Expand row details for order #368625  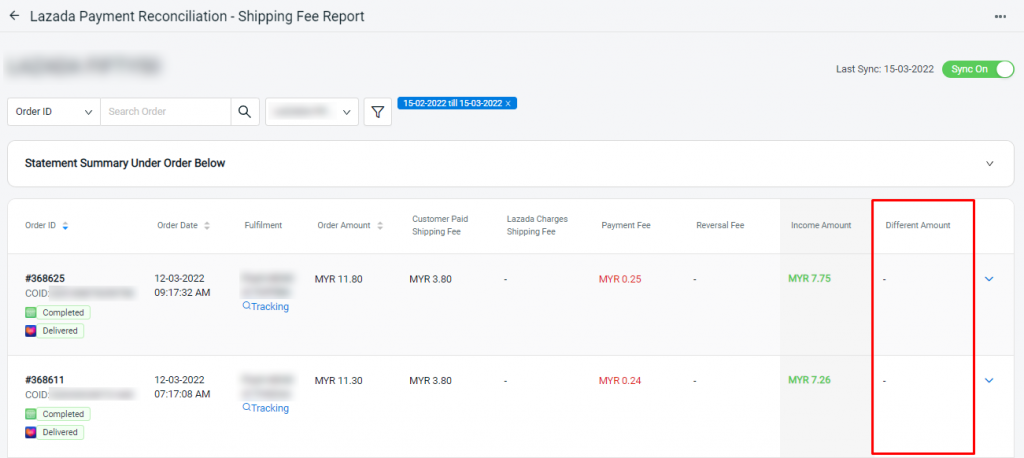coord(989,279)
